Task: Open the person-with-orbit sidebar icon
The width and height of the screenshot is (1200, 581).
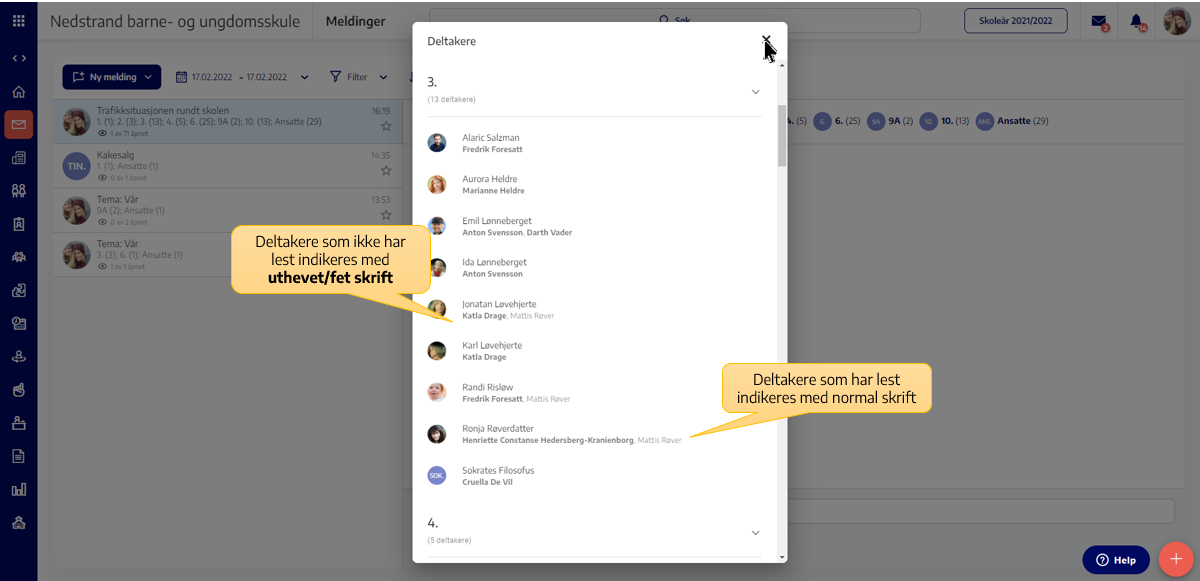Action: (19, 356)
